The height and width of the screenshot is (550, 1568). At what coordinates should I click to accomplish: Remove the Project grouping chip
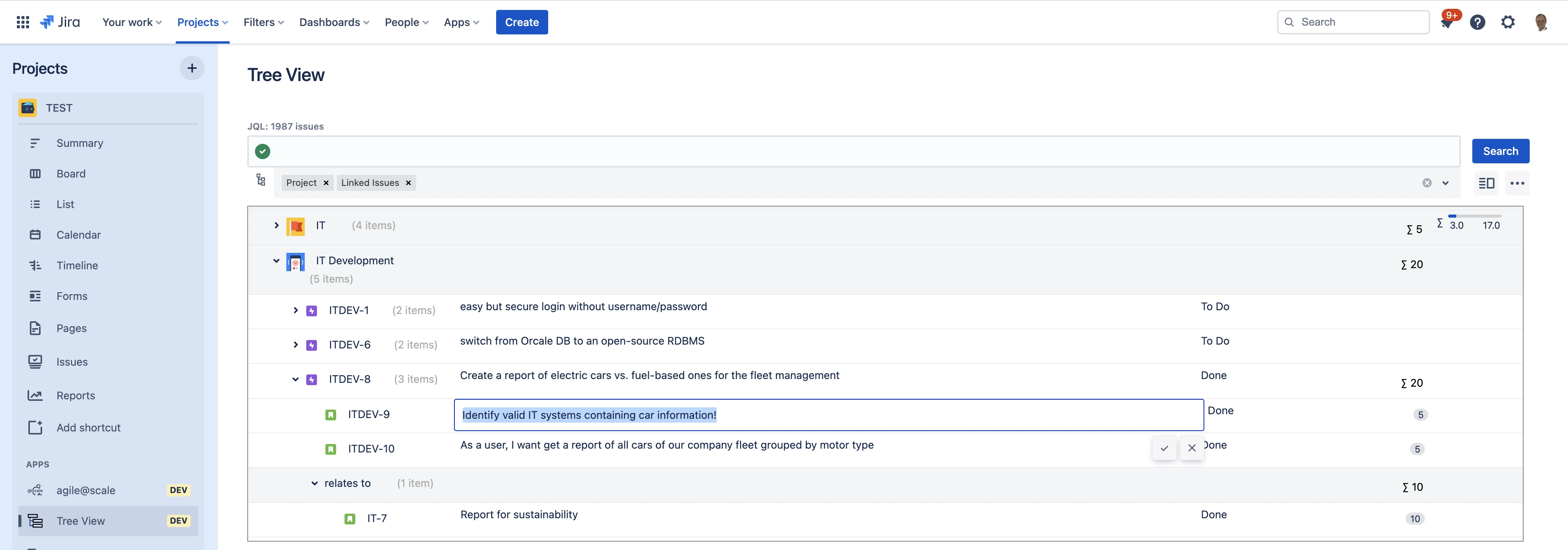click(x=326, y=182)
